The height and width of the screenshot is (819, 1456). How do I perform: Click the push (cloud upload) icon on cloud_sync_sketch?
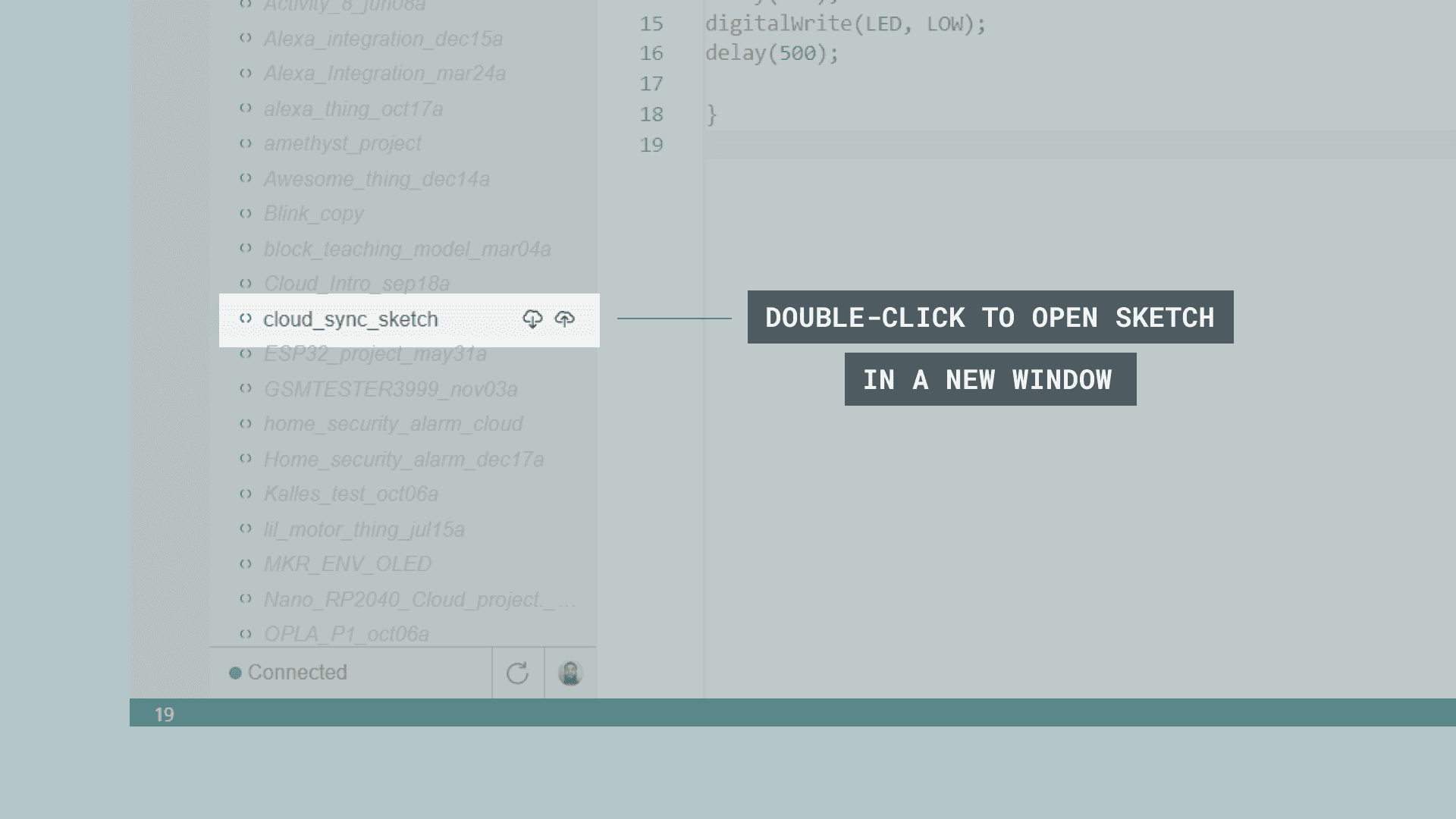coord(564,319)
